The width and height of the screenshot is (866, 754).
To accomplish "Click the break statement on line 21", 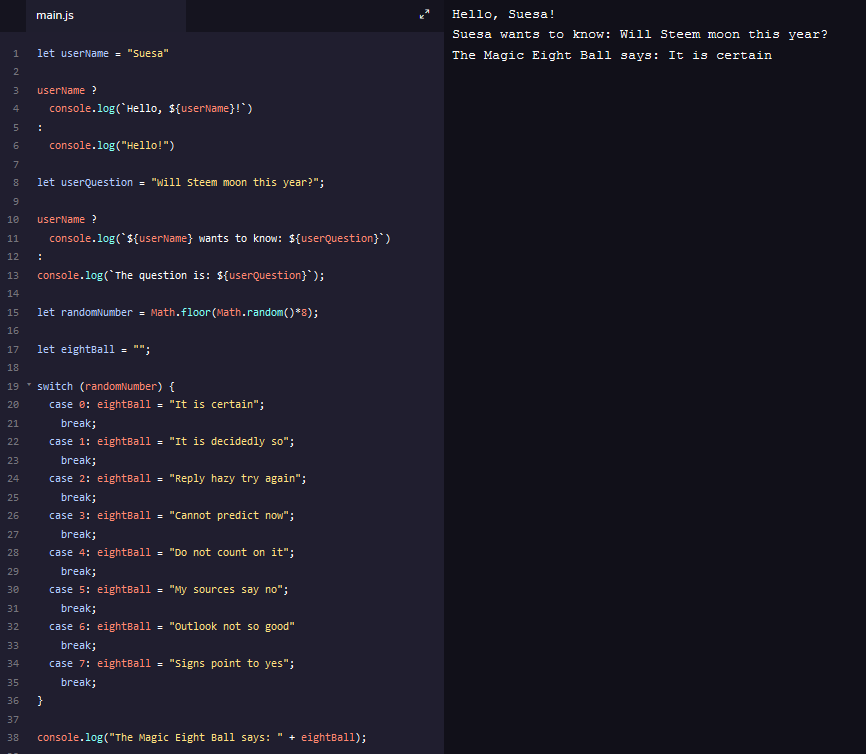I will pyautogui.click(x=78, y=424).
